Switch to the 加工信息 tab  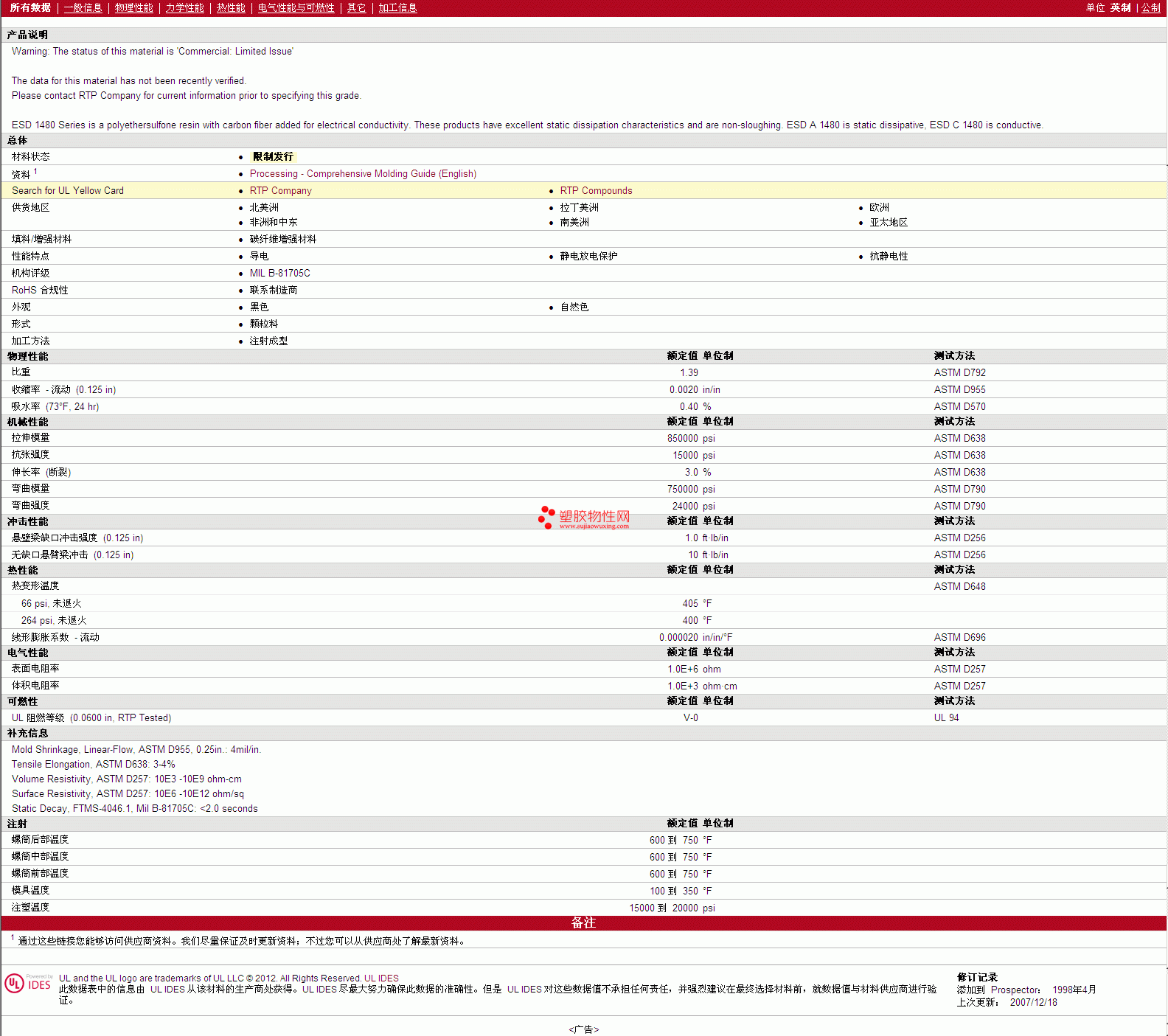click(x=397, y=8)
